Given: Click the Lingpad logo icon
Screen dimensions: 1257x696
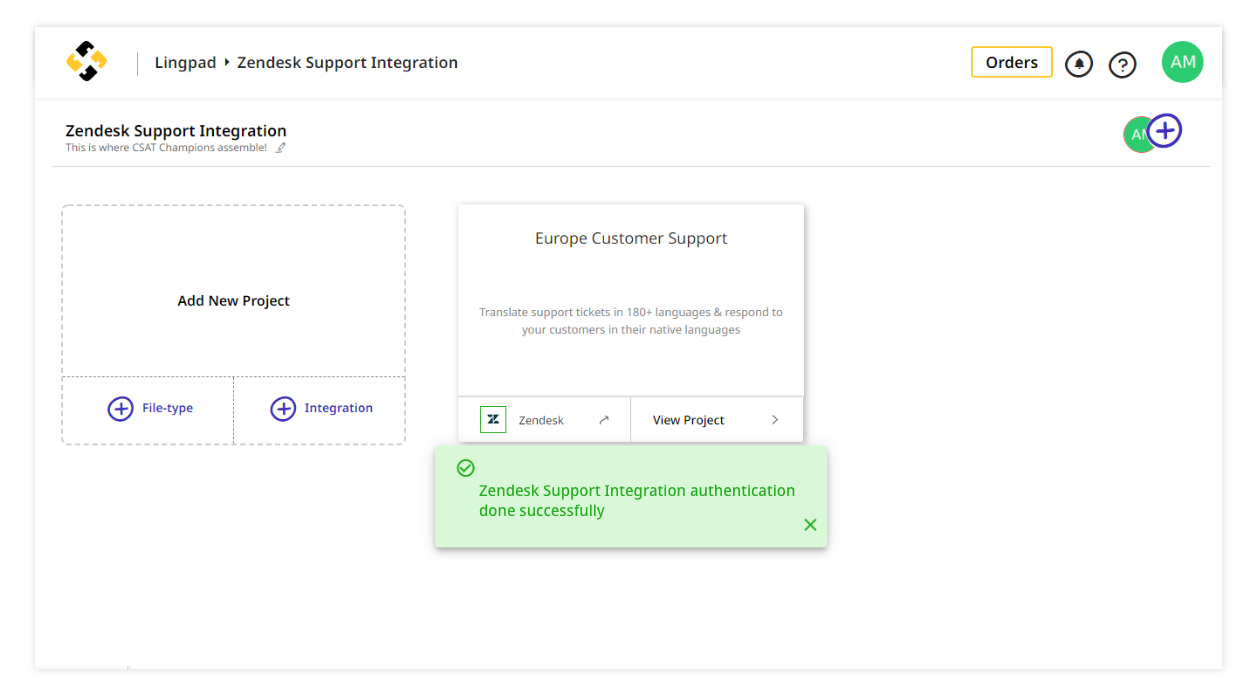Looking at the screenshot, I should 86,62.
